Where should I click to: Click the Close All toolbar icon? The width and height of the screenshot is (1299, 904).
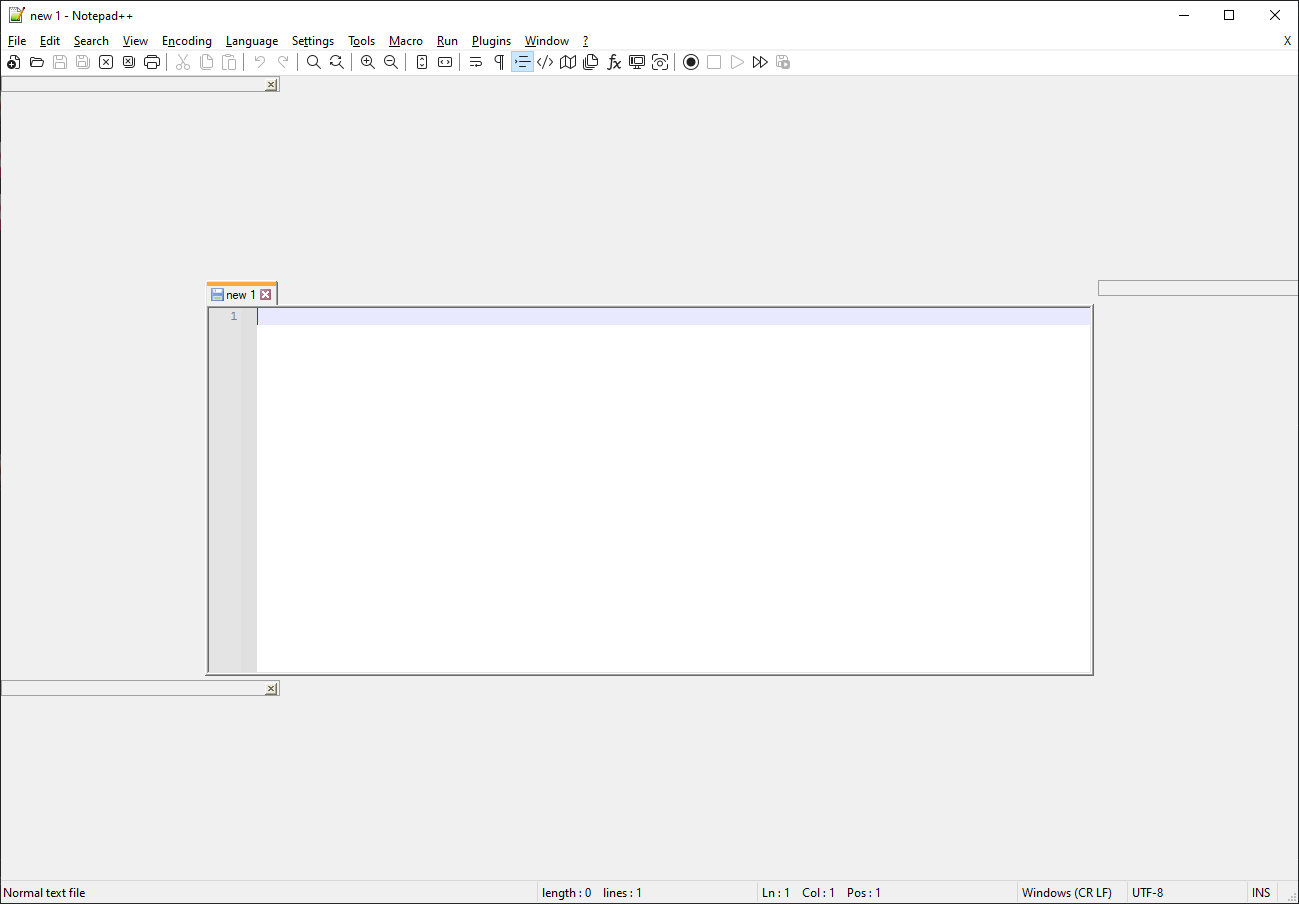pos(129,62)
